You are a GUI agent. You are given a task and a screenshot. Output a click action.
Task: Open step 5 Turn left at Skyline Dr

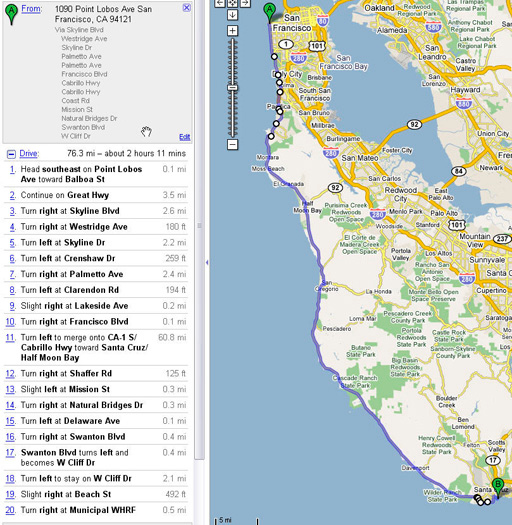tap(96, 242)
